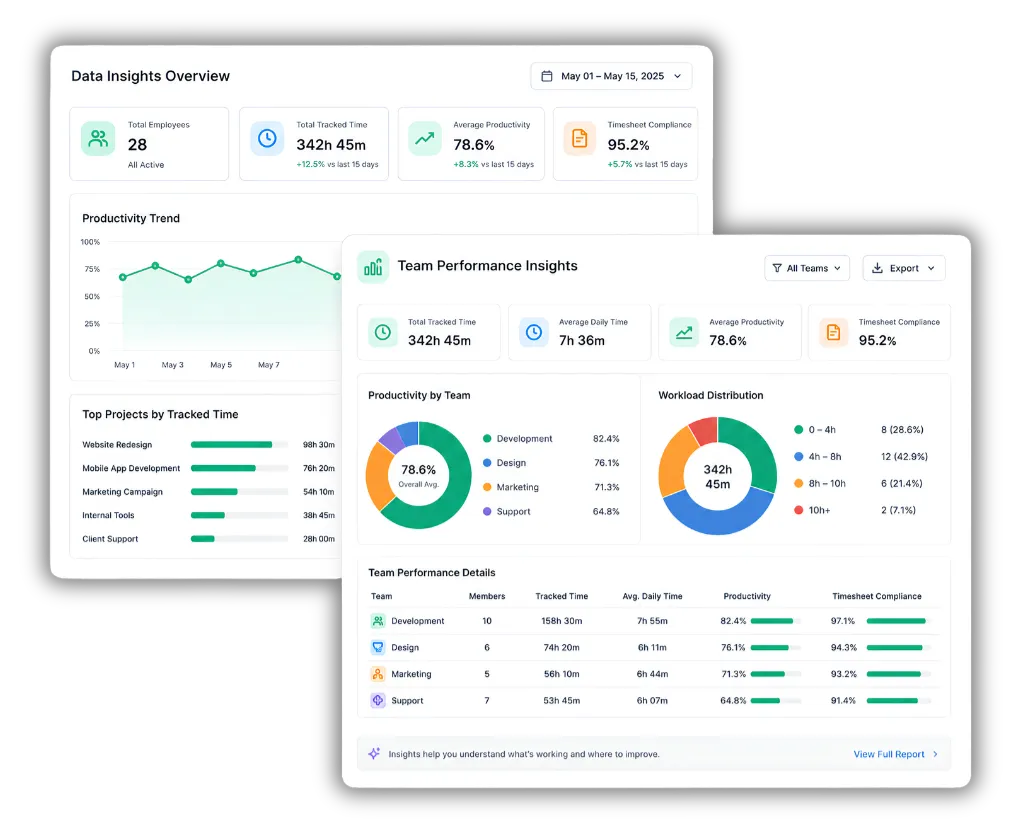
Task: Open the May 01 – May 15, 2025 date range dropdown
Action: click(x=611, y=76)
